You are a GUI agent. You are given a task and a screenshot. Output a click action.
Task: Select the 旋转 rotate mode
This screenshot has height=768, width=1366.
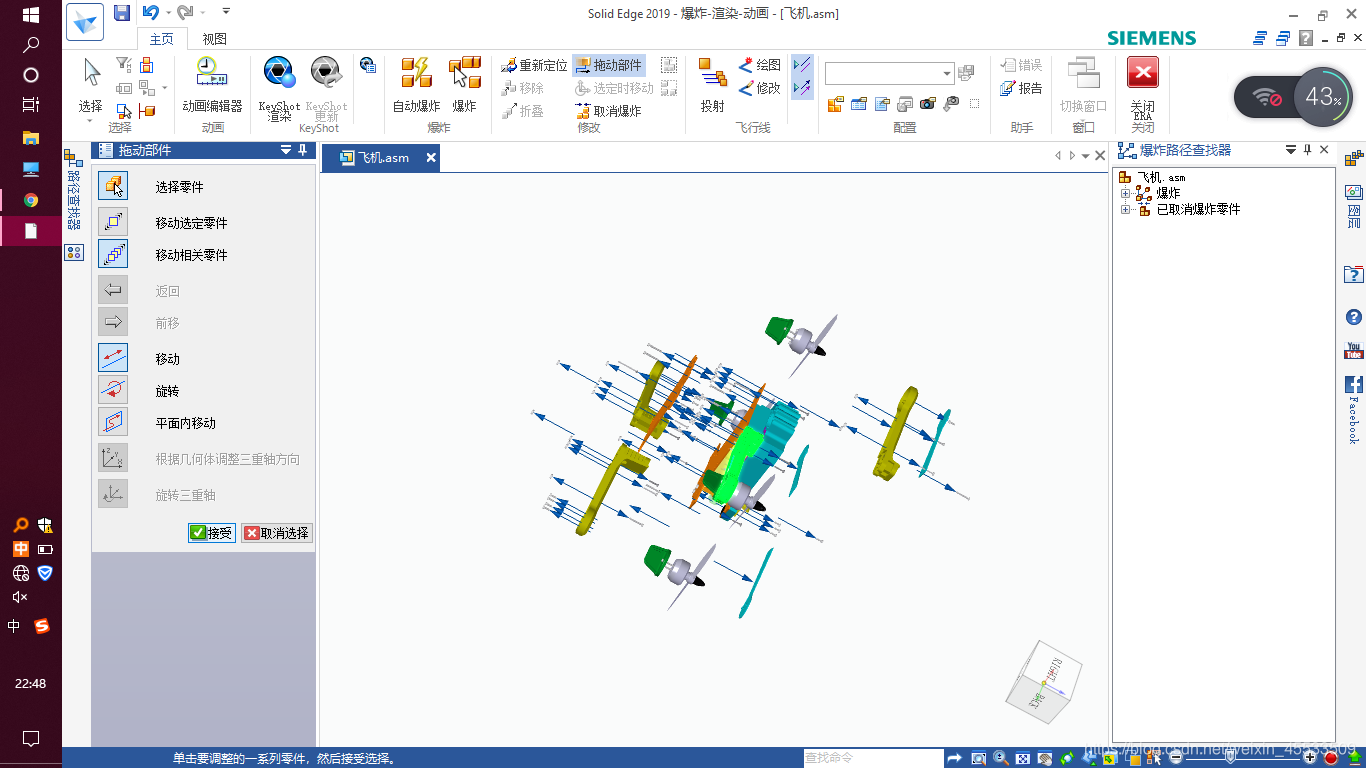pyautogui.click(x=113, y=390)
